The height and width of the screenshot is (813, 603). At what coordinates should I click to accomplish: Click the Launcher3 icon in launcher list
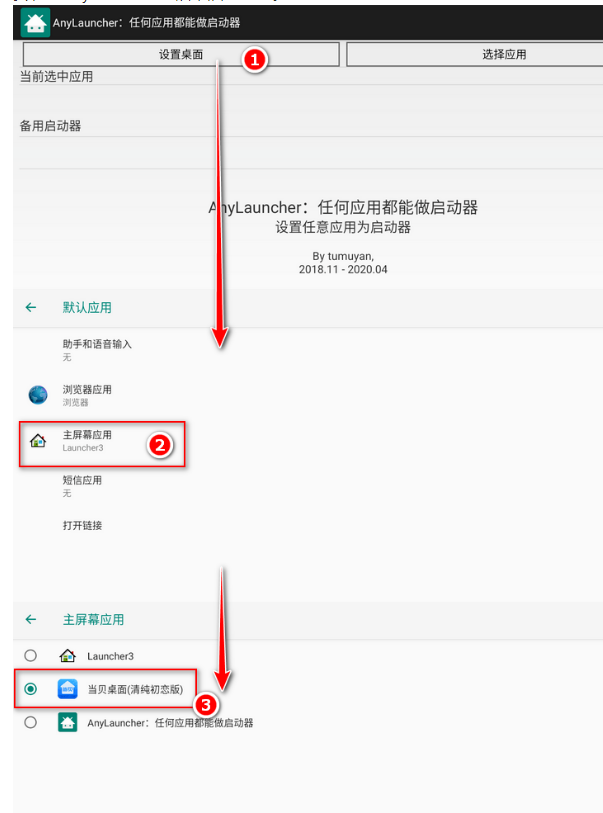(67, 656)
